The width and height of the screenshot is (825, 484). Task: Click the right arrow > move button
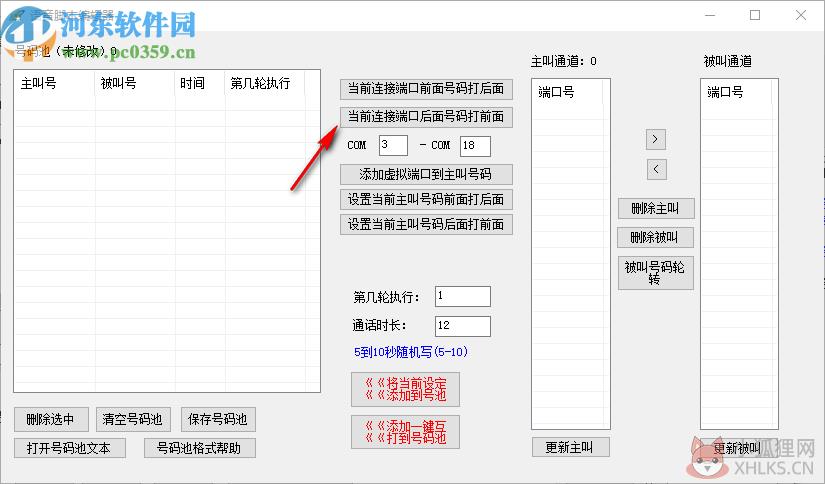tap(656, 139)
